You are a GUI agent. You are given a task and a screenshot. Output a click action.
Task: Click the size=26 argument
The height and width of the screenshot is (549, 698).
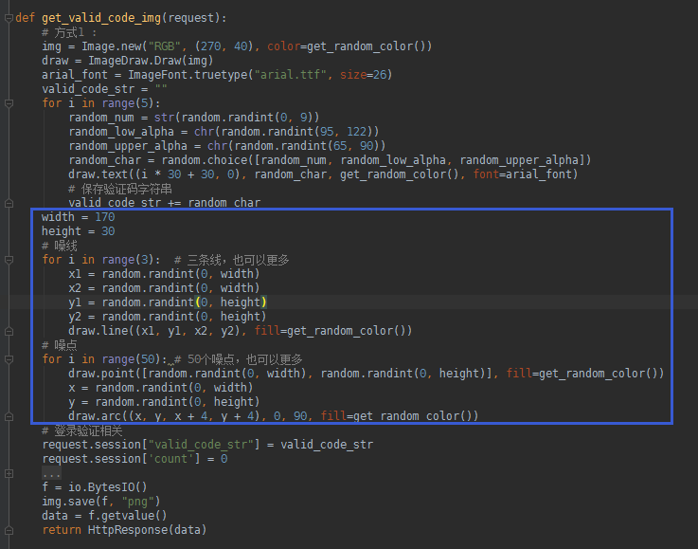[363, 75]
